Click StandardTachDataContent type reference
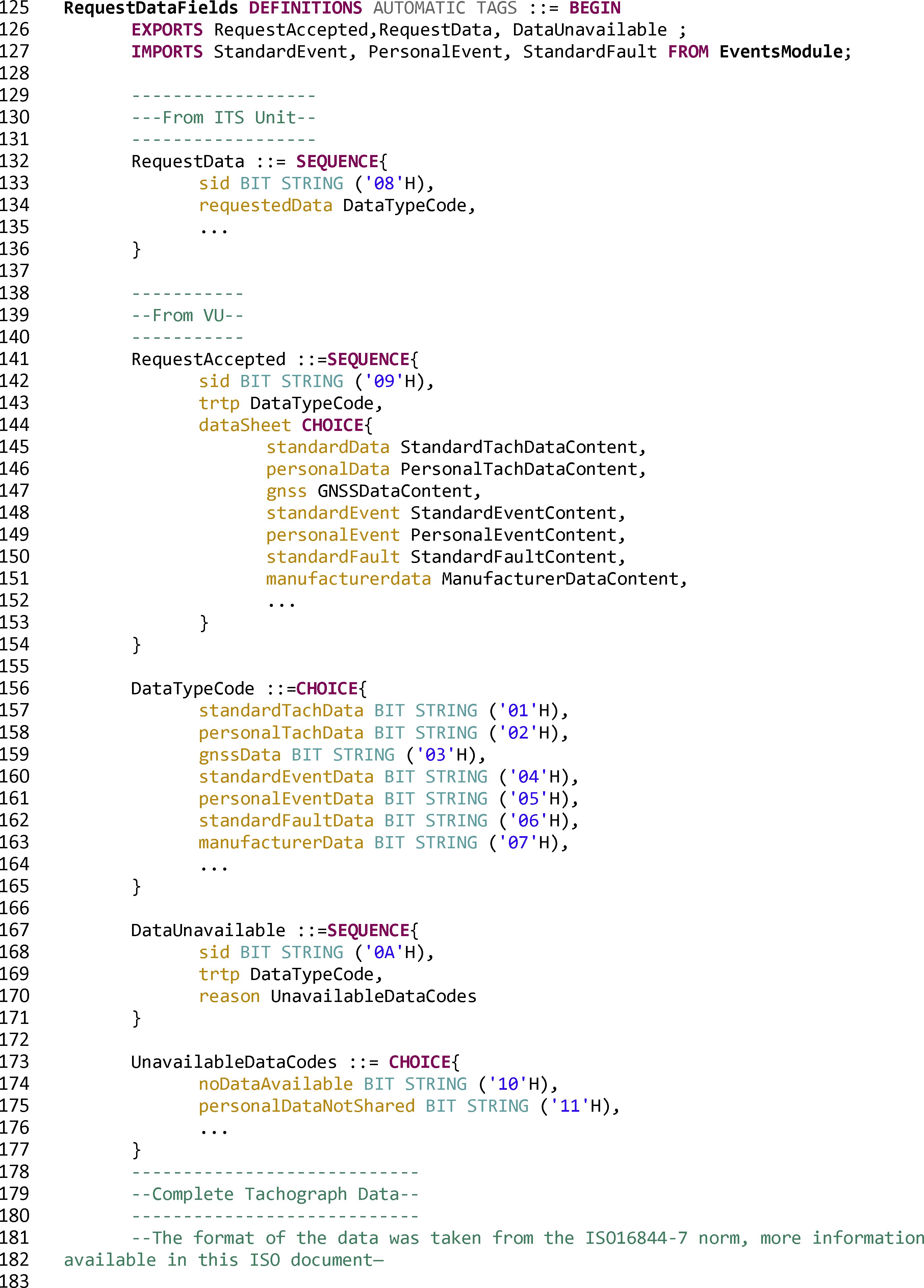Image resolution: width=924 pixels, height=1288 pixels. pos(519,447)
